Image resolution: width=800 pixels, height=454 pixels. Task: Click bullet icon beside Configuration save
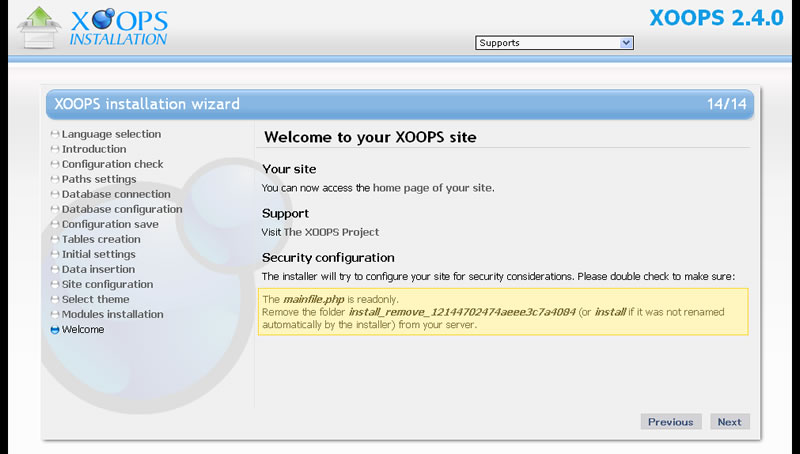[55, 224]
